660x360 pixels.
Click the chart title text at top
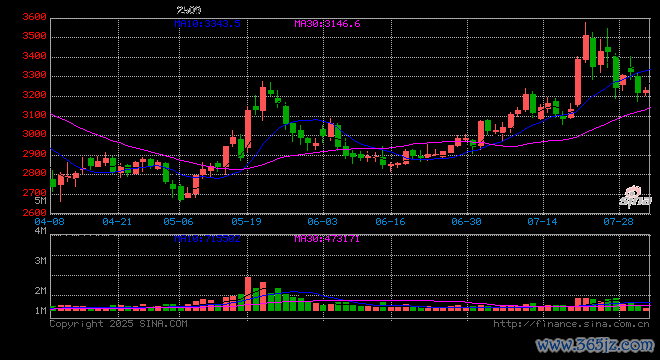tap(189, 9)
